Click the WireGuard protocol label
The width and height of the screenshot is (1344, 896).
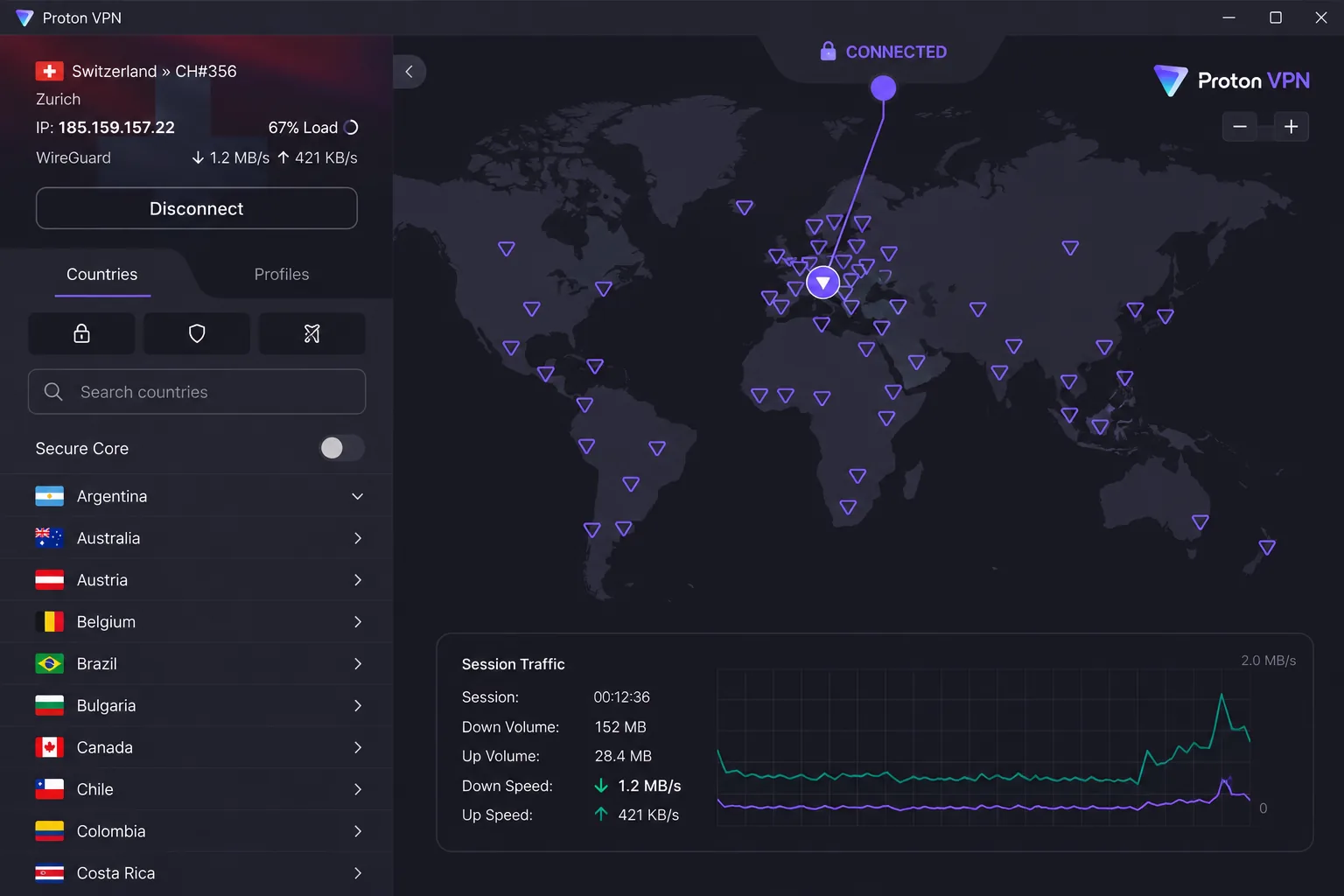[73, 158]
